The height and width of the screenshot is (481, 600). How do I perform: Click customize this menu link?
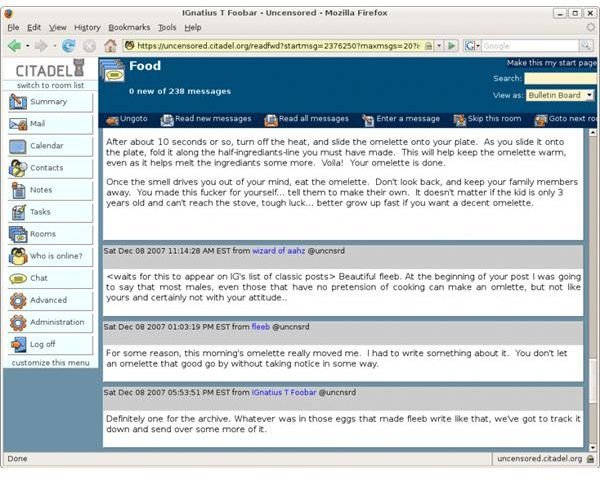(51, 363)
